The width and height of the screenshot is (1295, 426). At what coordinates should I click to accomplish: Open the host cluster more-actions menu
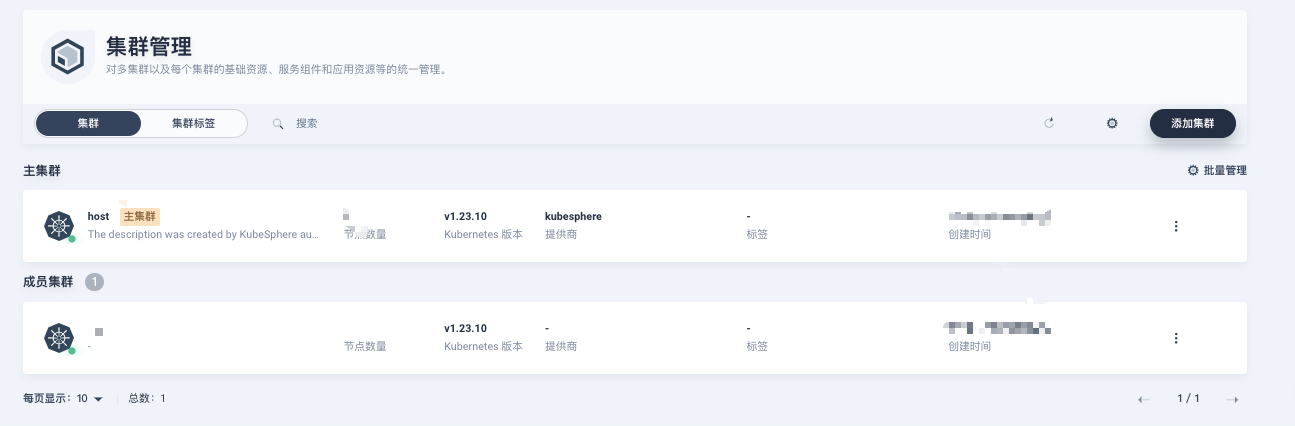pos(1176,226)
